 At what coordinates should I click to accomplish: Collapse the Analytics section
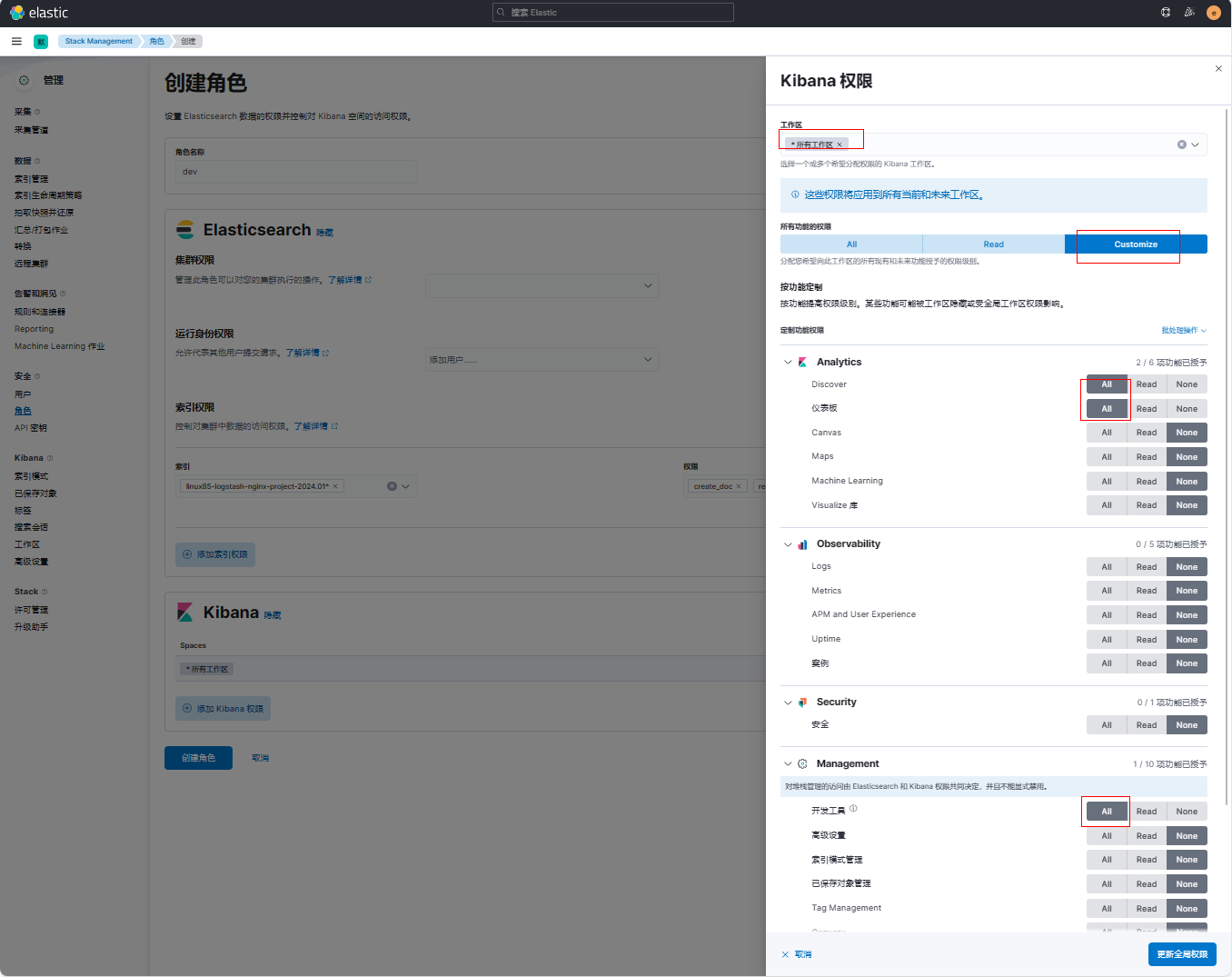[788, 362]
